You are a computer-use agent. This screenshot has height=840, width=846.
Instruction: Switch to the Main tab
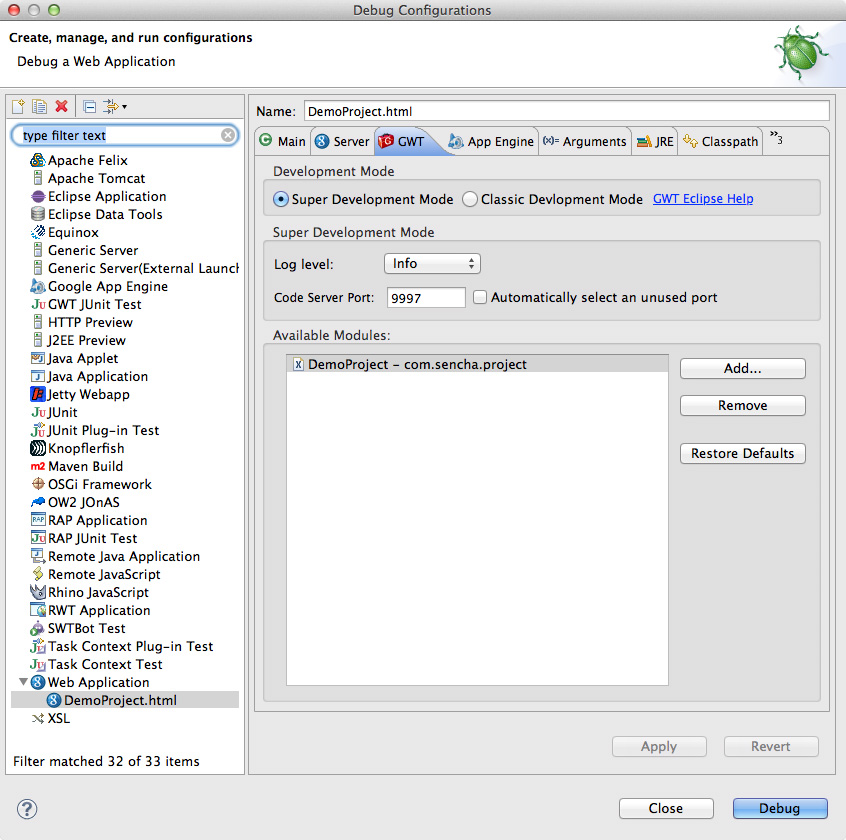tap(283, 141)
